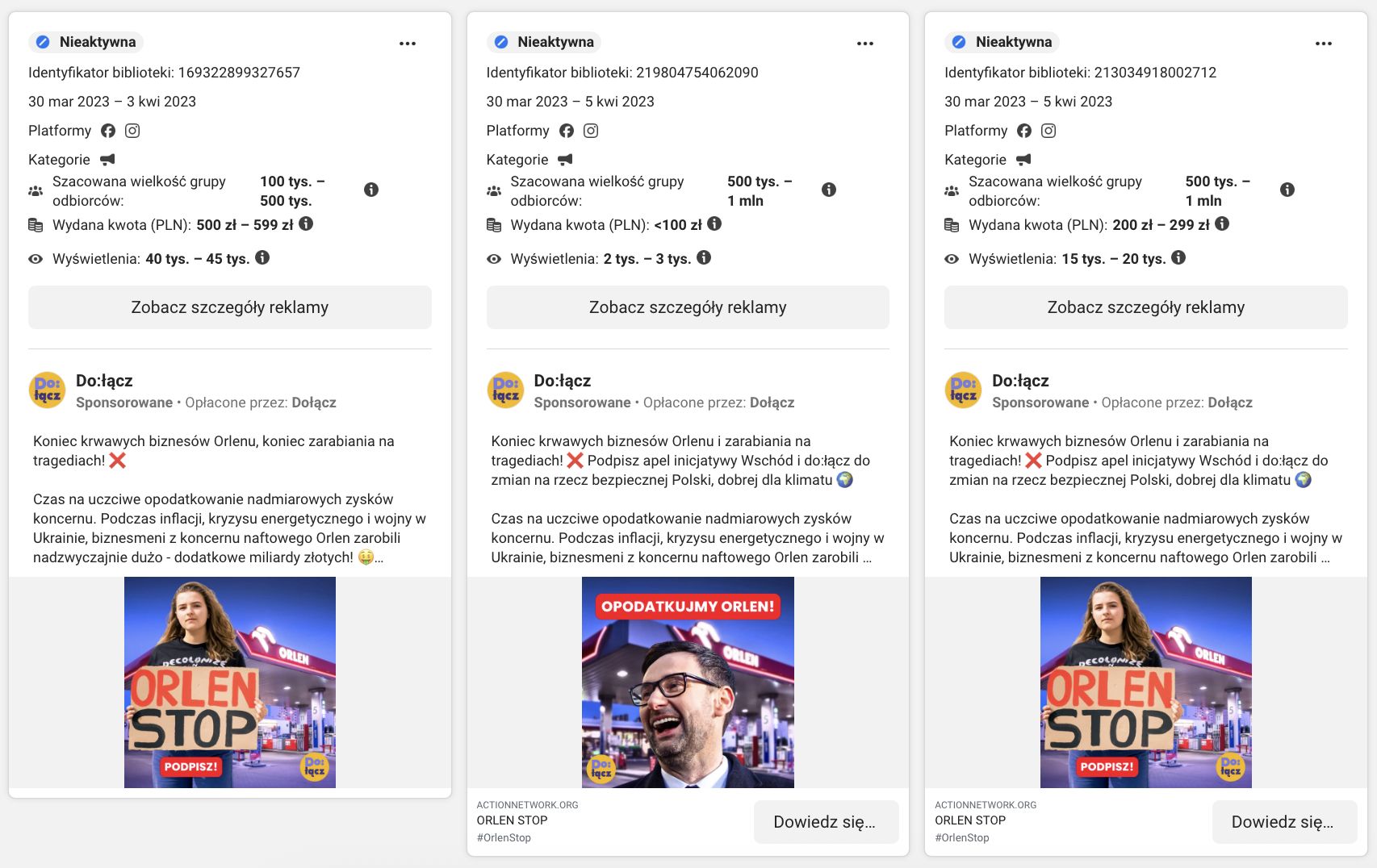The image size is (1377, 868).
Task: Open ORLEN STOP sign image in ad 213034918002712
Action: (1146, 682)
